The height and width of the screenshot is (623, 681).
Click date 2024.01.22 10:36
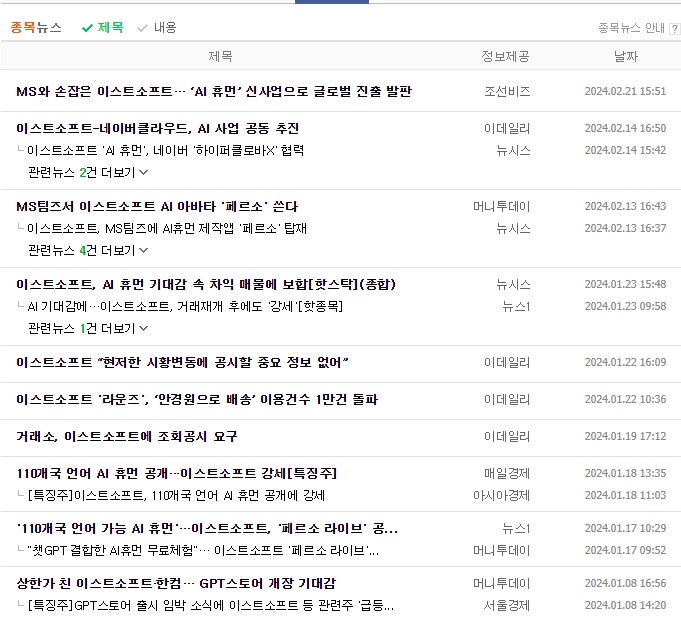click(x=625, y=399)
